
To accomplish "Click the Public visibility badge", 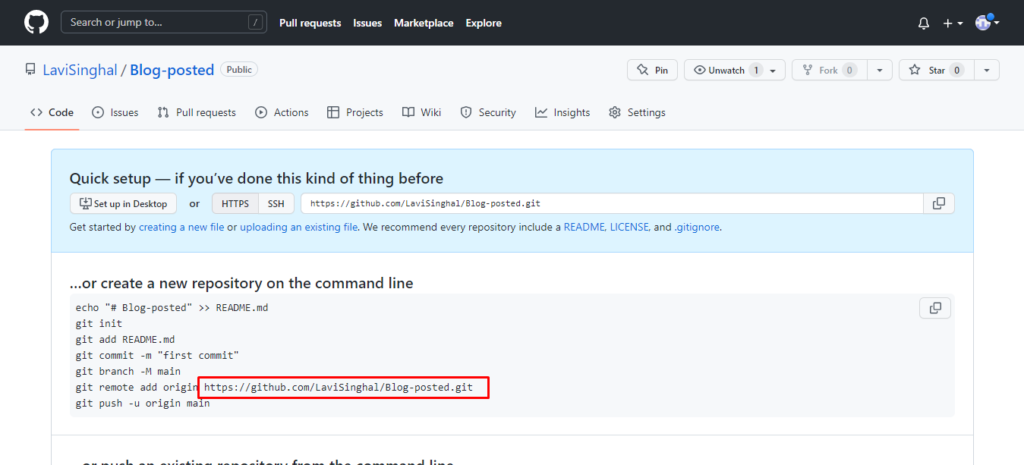I will 239,69.
